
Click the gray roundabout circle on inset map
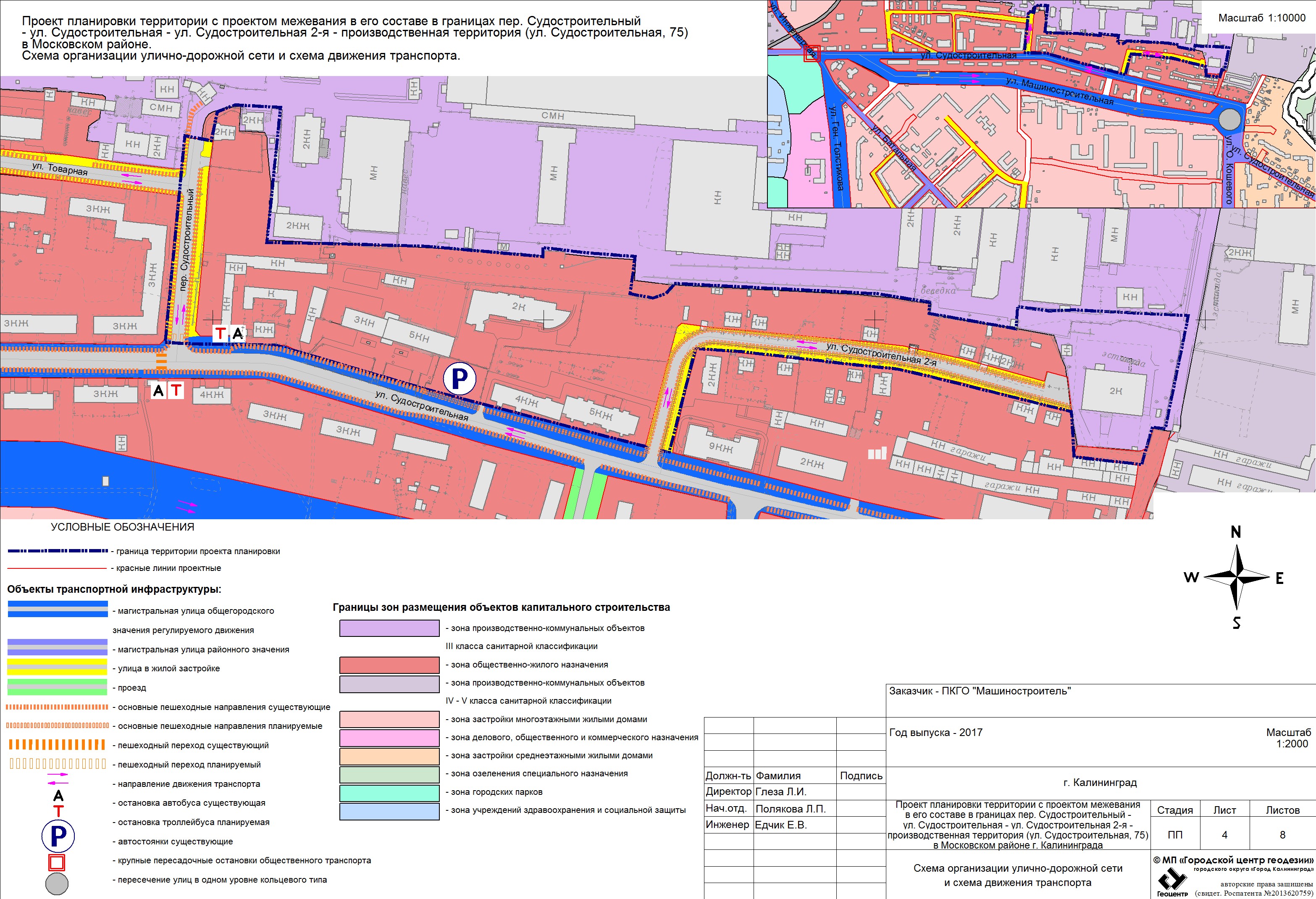click(x=1229, y=120)
